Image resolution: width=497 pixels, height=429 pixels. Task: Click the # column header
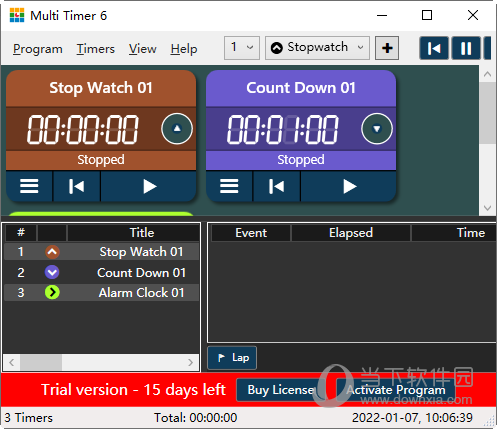tap(21, 233)
